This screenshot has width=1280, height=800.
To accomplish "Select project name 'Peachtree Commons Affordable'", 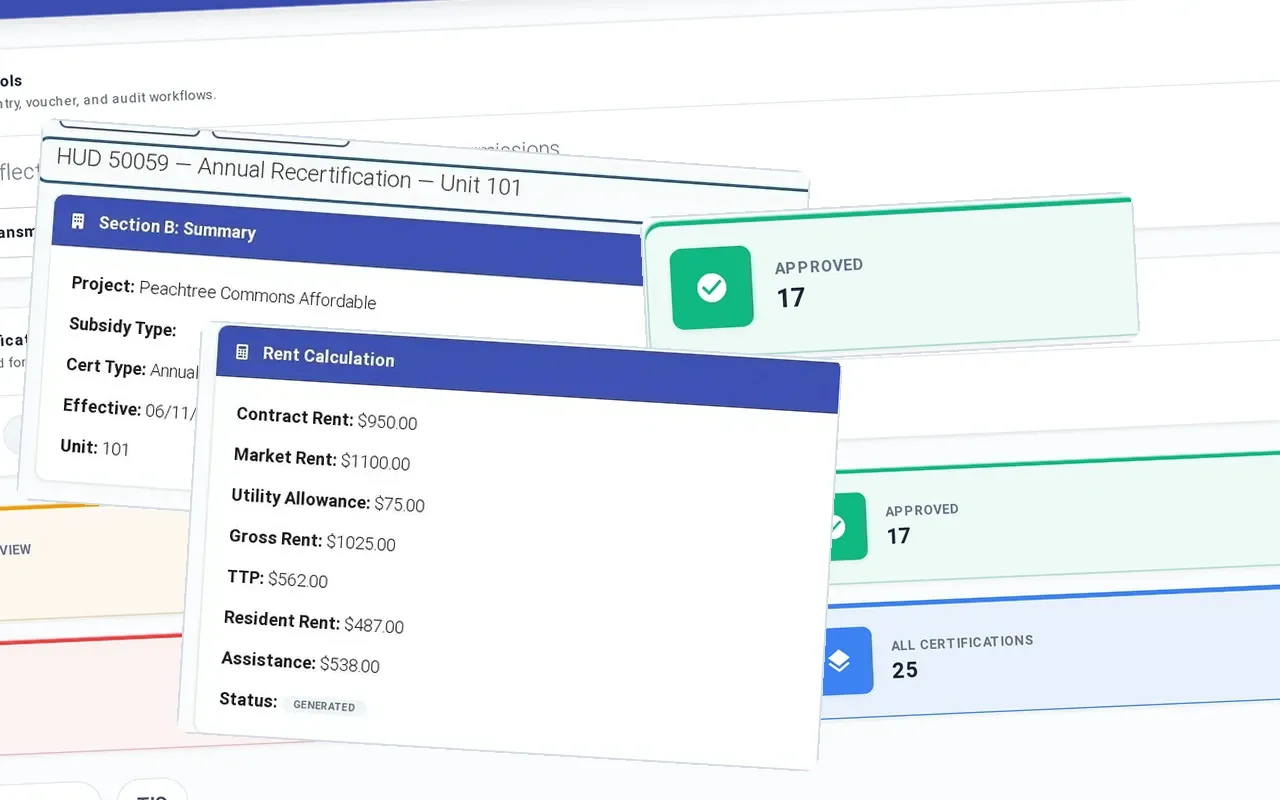I will [x=258, y=294].
